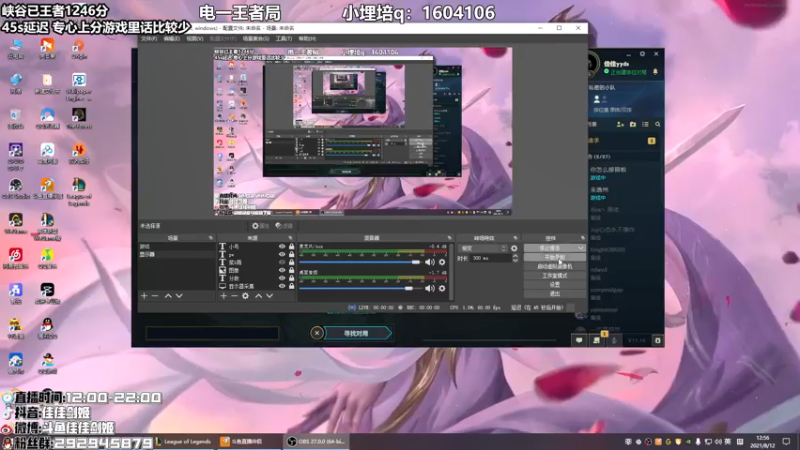Click 工作室模式 studio mode button
This screenshot has height=450, width=800.
(555, 276)
